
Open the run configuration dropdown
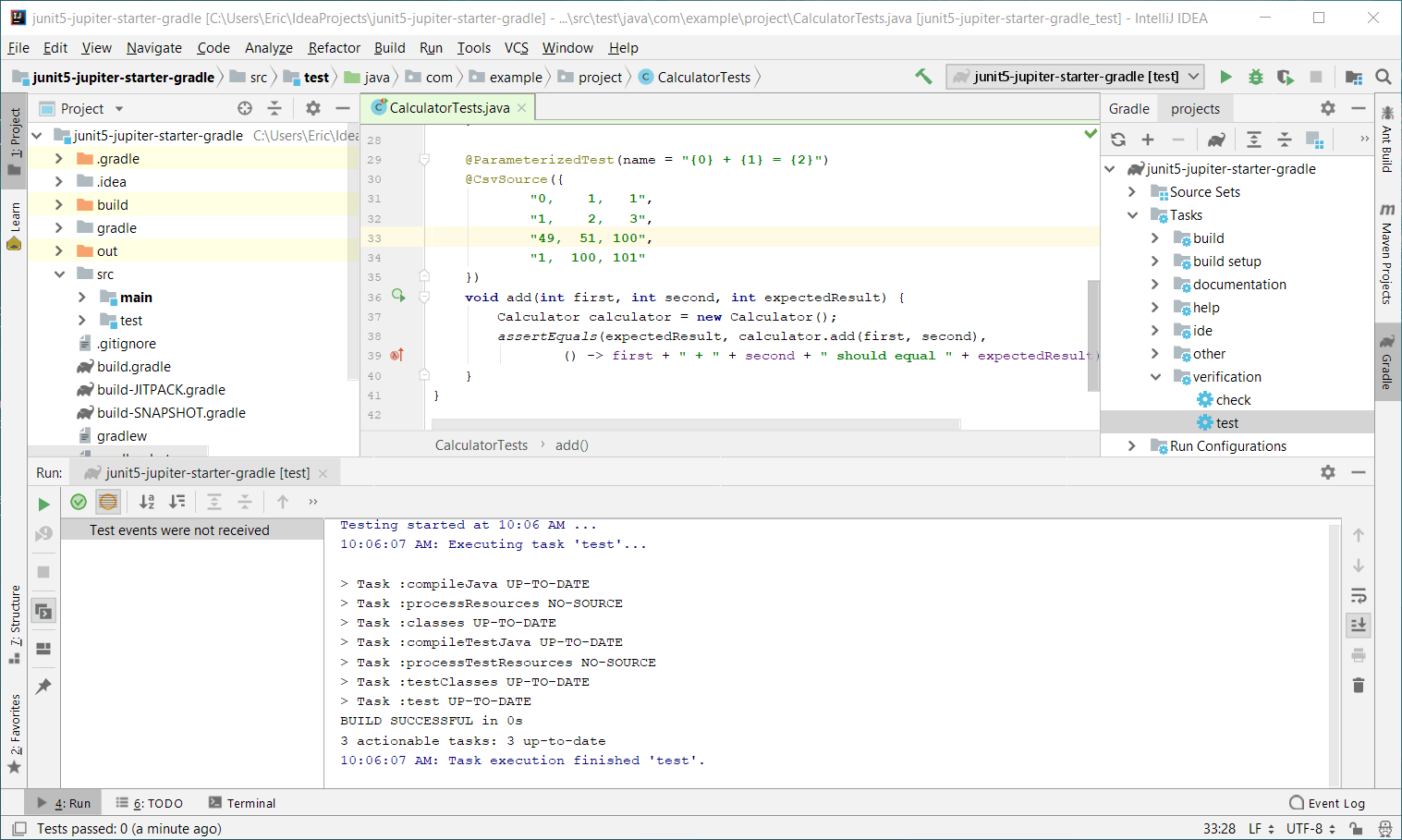pos(1193,77)
